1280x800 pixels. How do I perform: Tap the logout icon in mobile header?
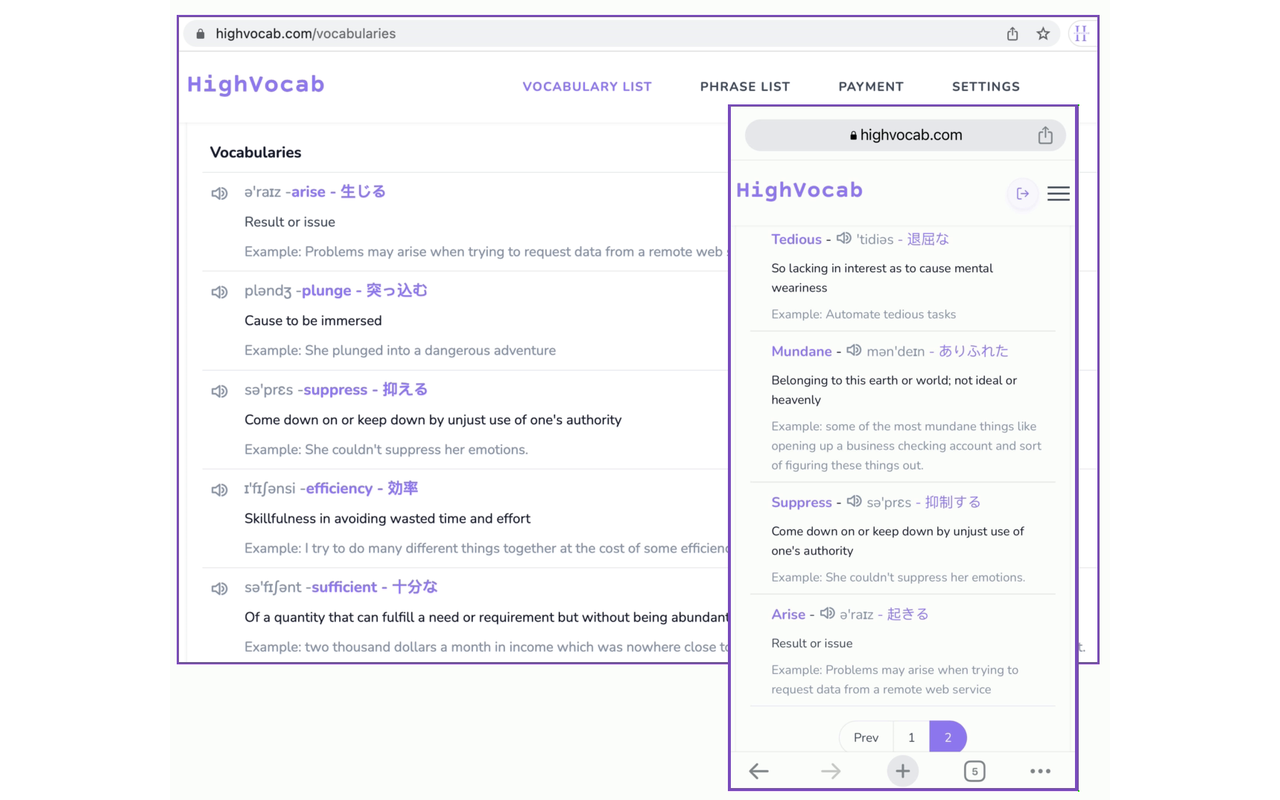click(x=1022, y=194)
